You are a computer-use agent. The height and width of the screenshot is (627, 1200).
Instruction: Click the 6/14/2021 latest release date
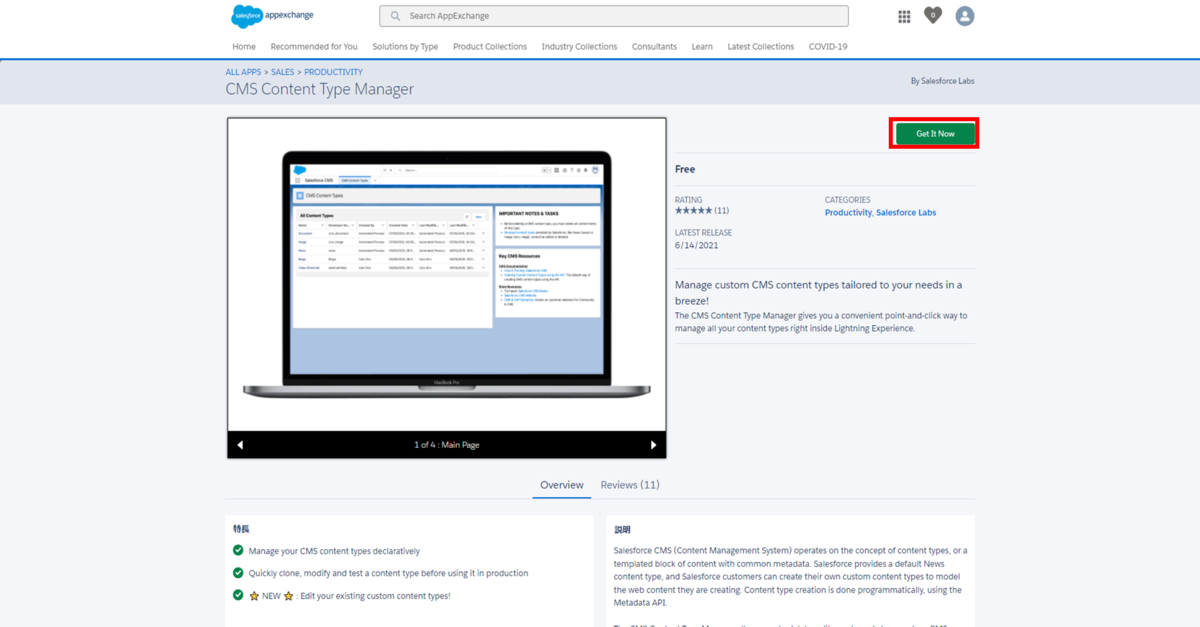tap(695, 246)
